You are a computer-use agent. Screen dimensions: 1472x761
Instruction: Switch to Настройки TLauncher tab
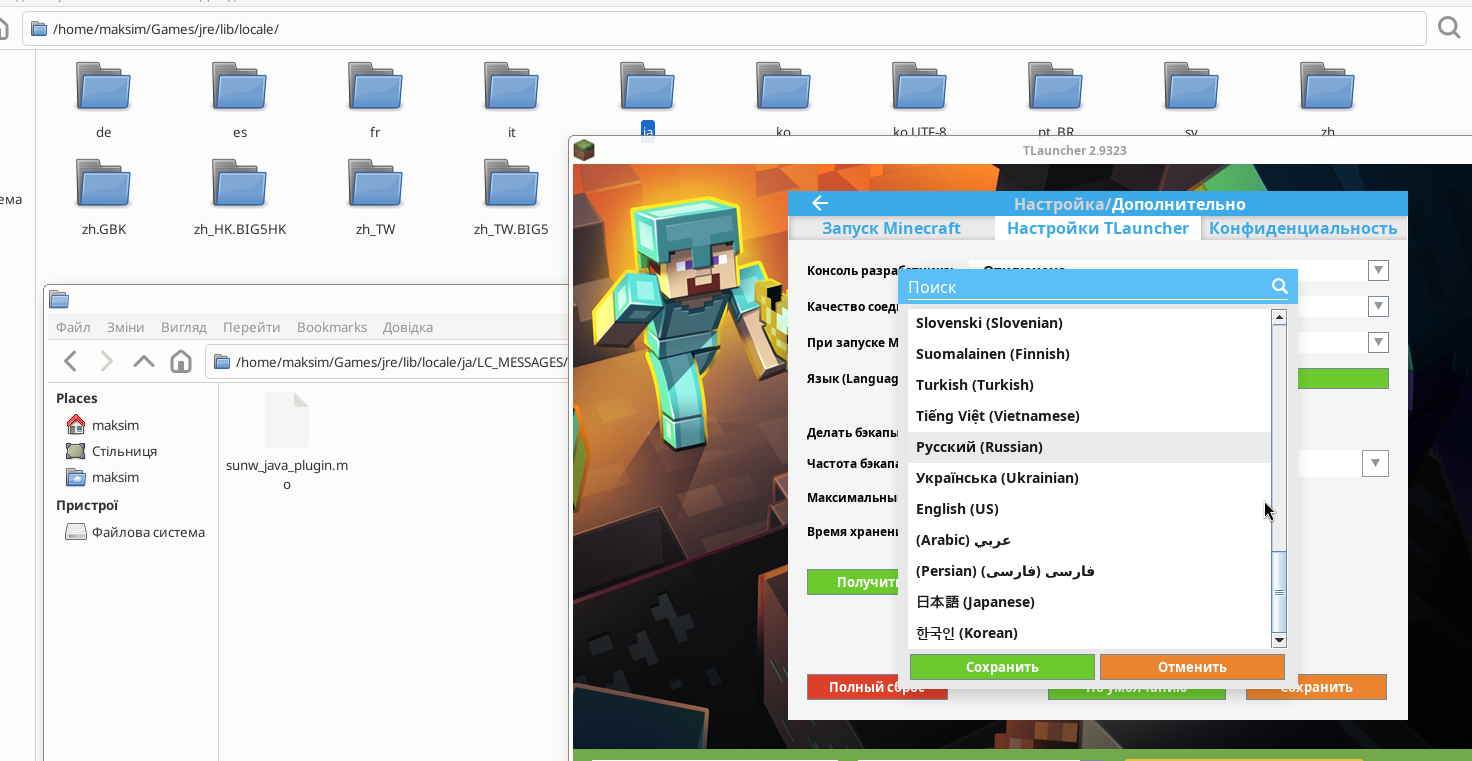pyautogui.click(x=1098, y=228)
